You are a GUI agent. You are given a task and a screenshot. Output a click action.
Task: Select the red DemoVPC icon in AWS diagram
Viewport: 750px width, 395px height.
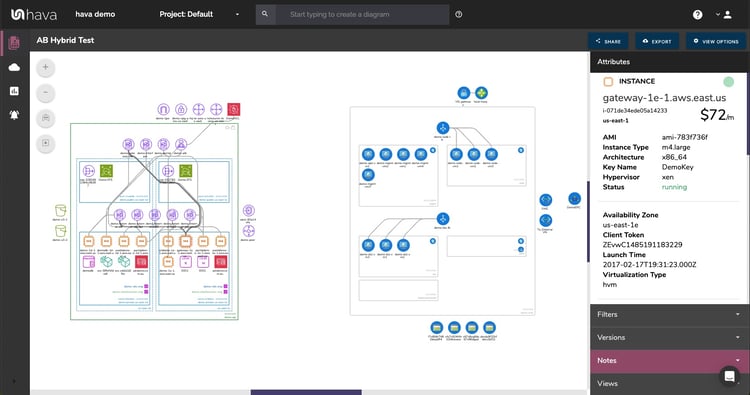(233, 110)
